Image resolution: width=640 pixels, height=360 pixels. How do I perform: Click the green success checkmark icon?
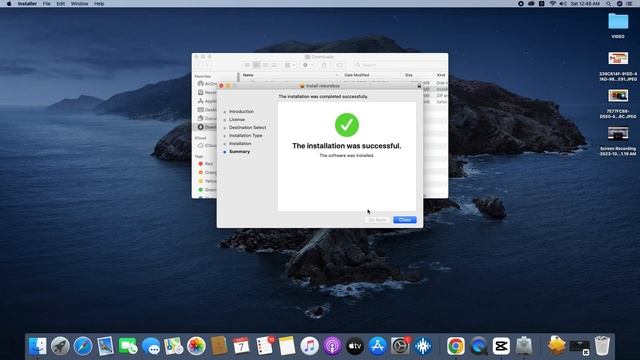(347, 125)
